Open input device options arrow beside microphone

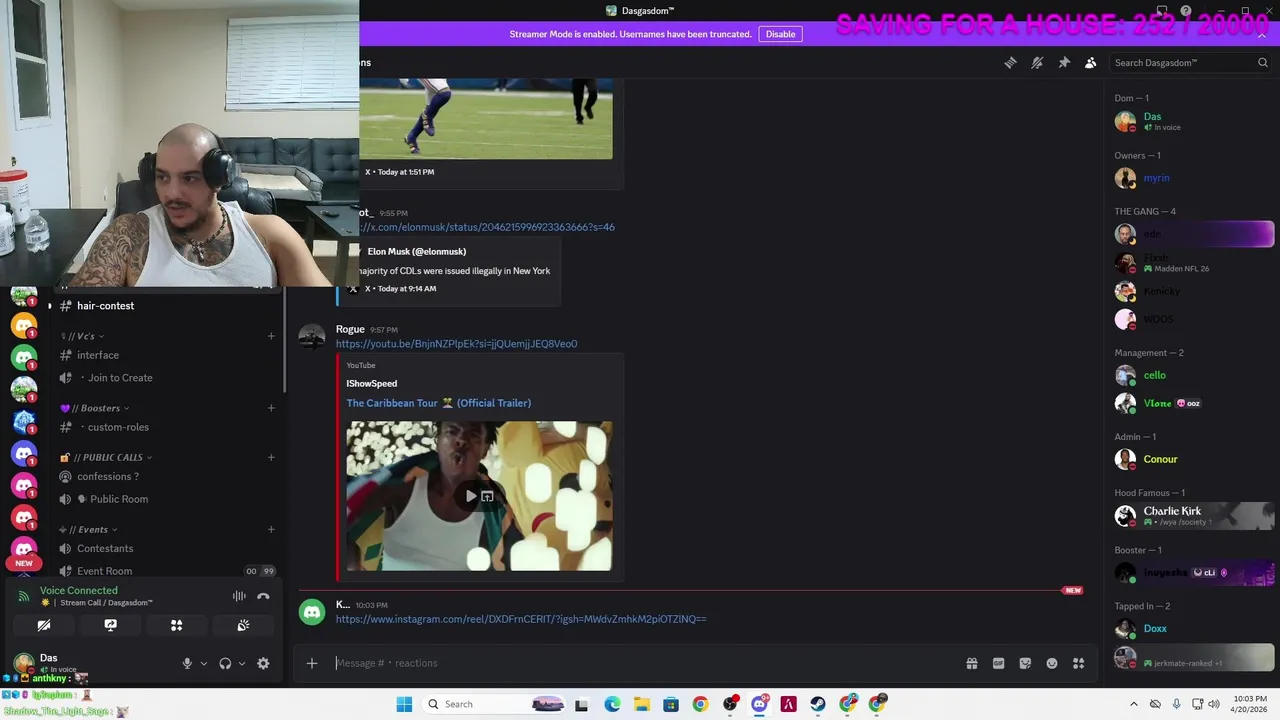pos(203,663)
